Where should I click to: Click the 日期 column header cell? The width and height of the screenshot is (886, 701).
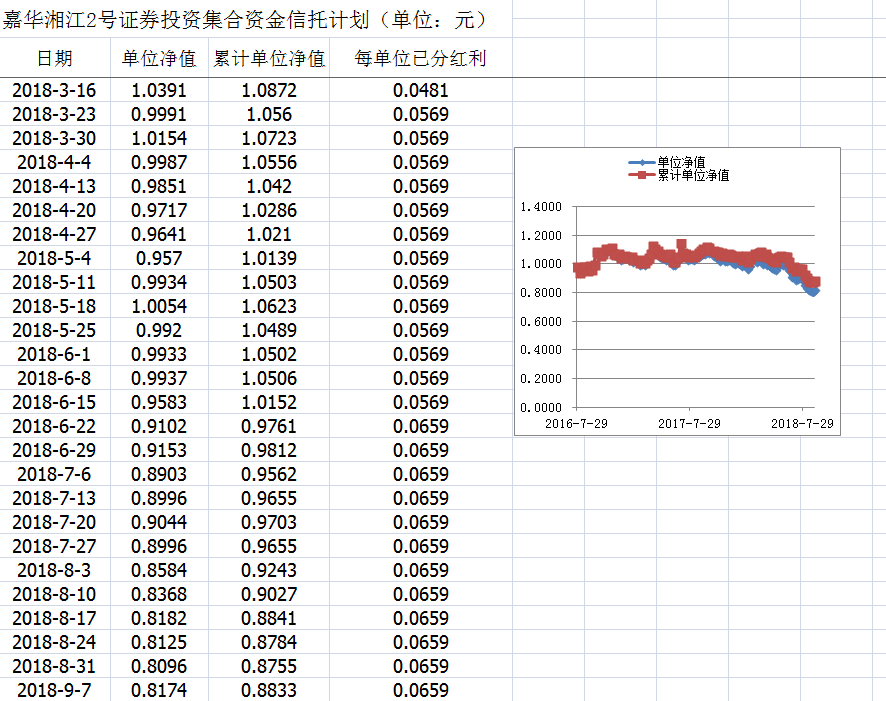55,58
